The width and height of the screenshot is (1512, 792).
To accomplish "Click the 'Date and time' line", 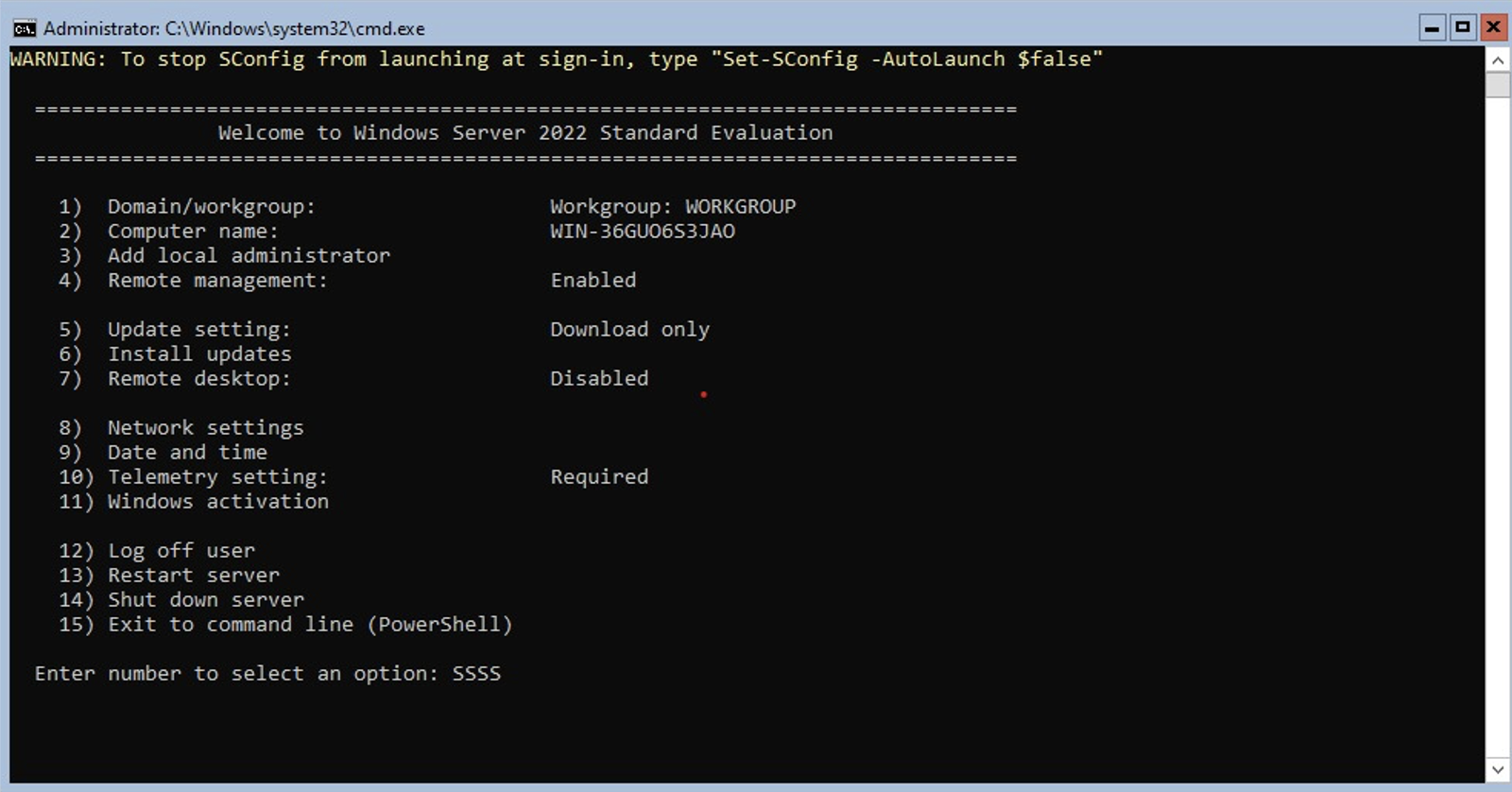I will [187, 453].
